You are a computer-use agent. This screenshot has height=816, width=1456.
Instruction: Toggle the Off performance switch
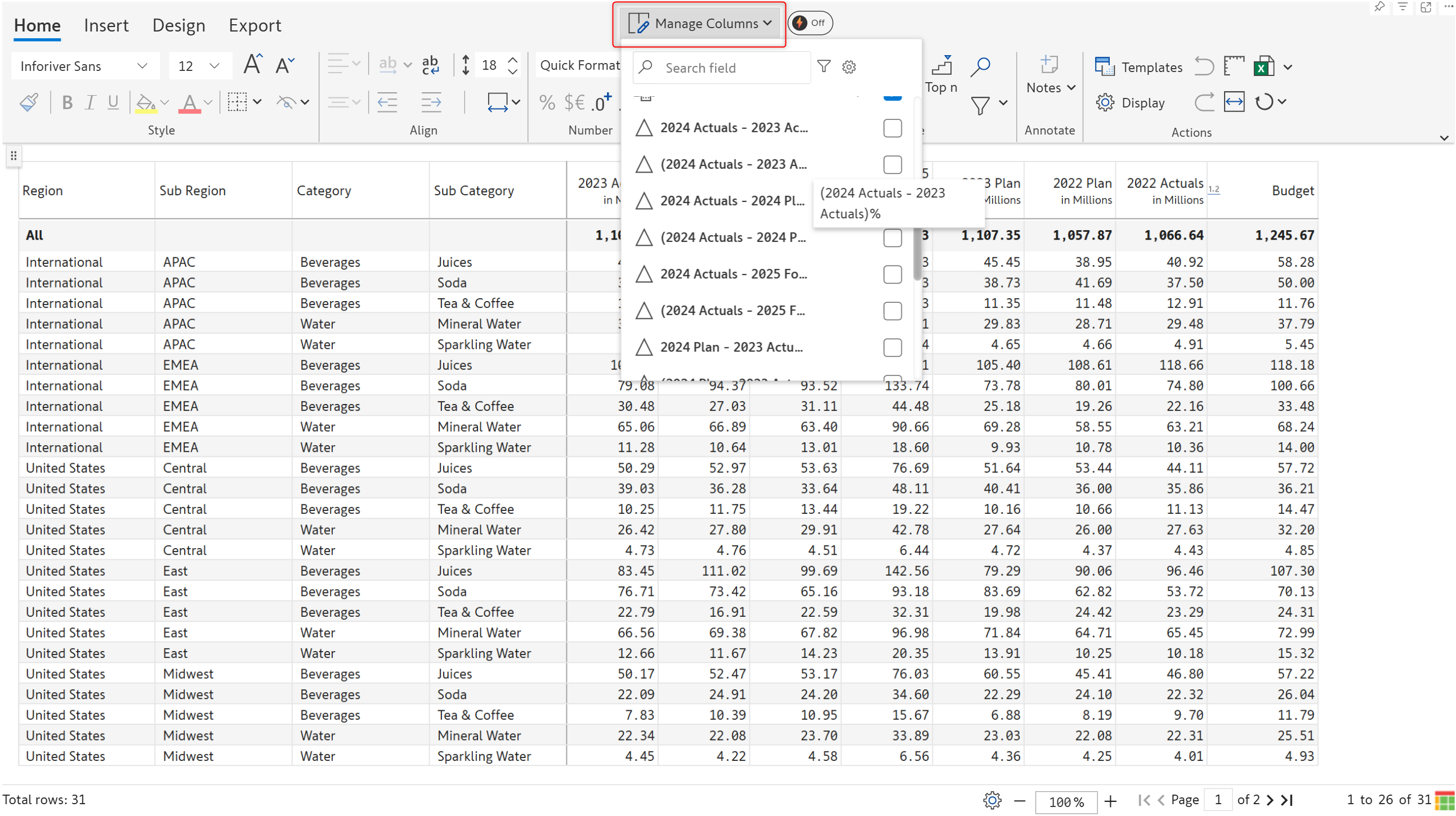[x=810, y=23]
